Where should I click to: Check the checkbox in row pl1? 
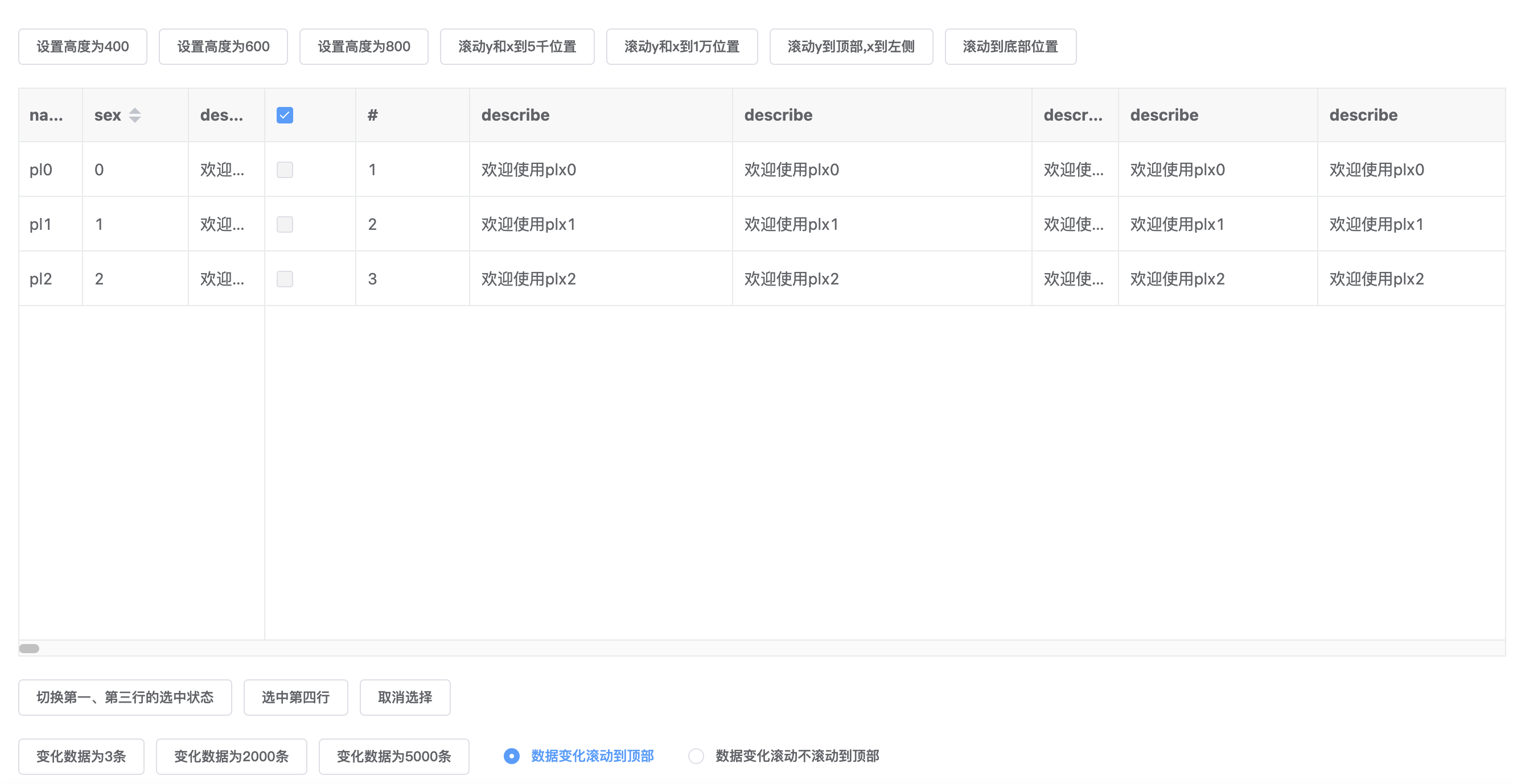[x=284, y=224]
